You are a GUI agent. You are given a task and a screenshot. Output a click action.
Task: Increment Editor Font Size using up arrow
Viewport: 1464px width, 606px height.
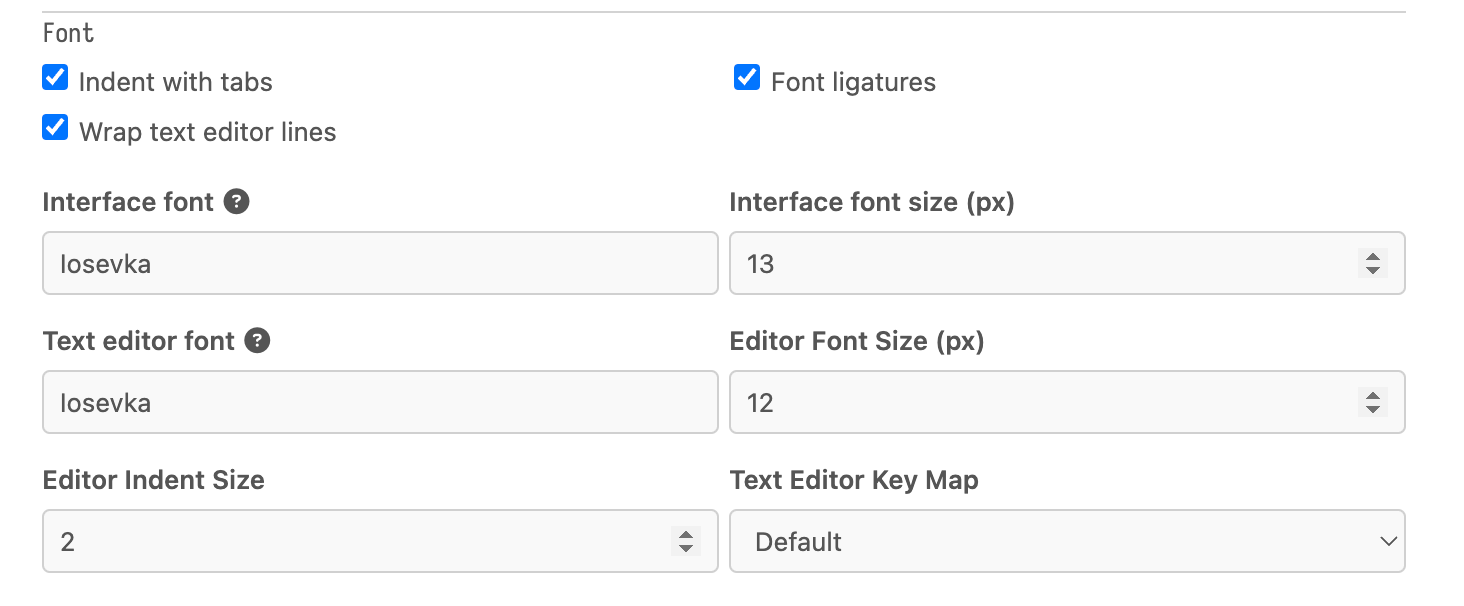pyautogui.click(x=1373, y=396)
